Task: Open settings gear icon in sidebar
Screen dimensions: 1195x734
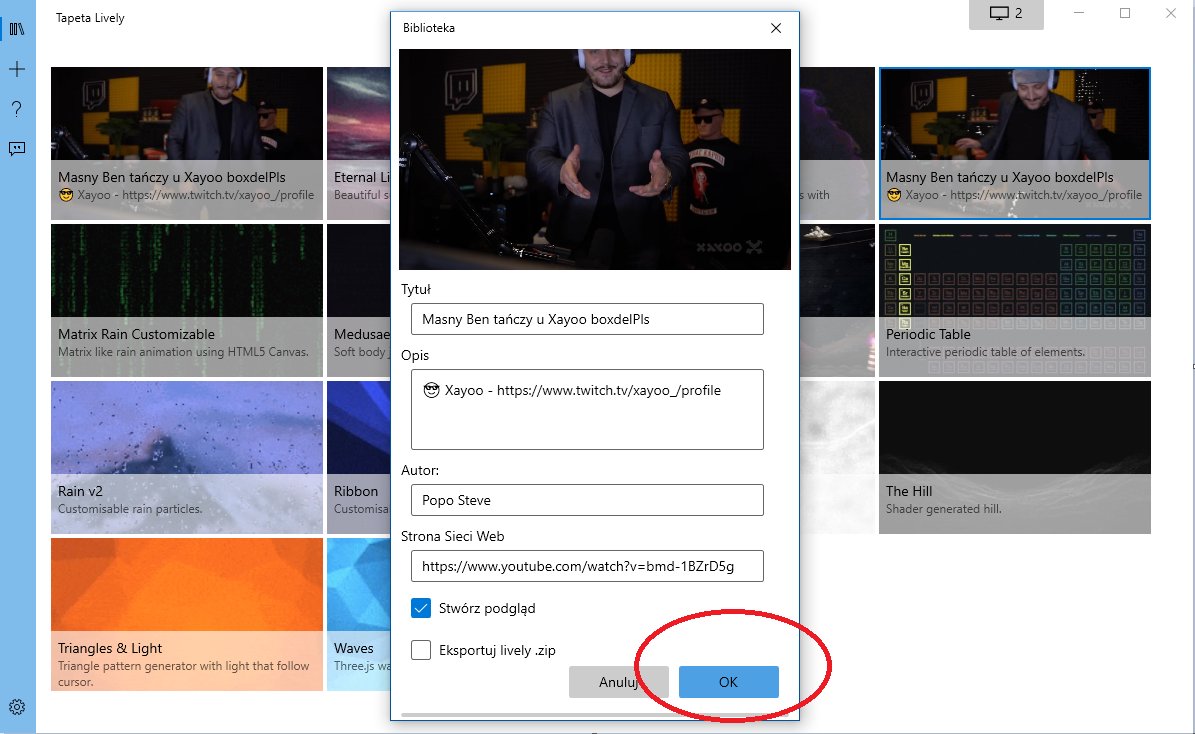Action: [x=17, y=707]
